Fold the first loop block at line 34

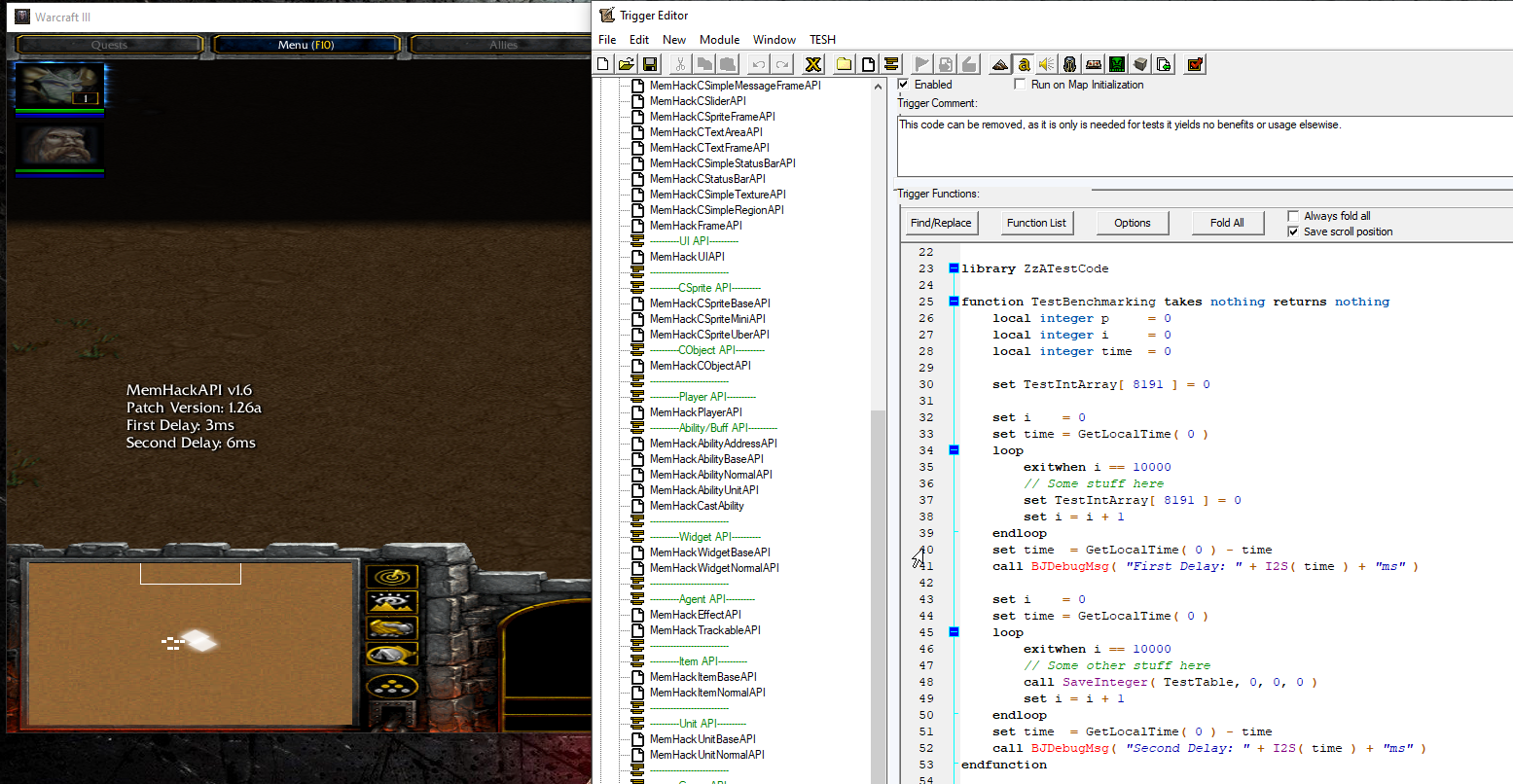point(954,450)
